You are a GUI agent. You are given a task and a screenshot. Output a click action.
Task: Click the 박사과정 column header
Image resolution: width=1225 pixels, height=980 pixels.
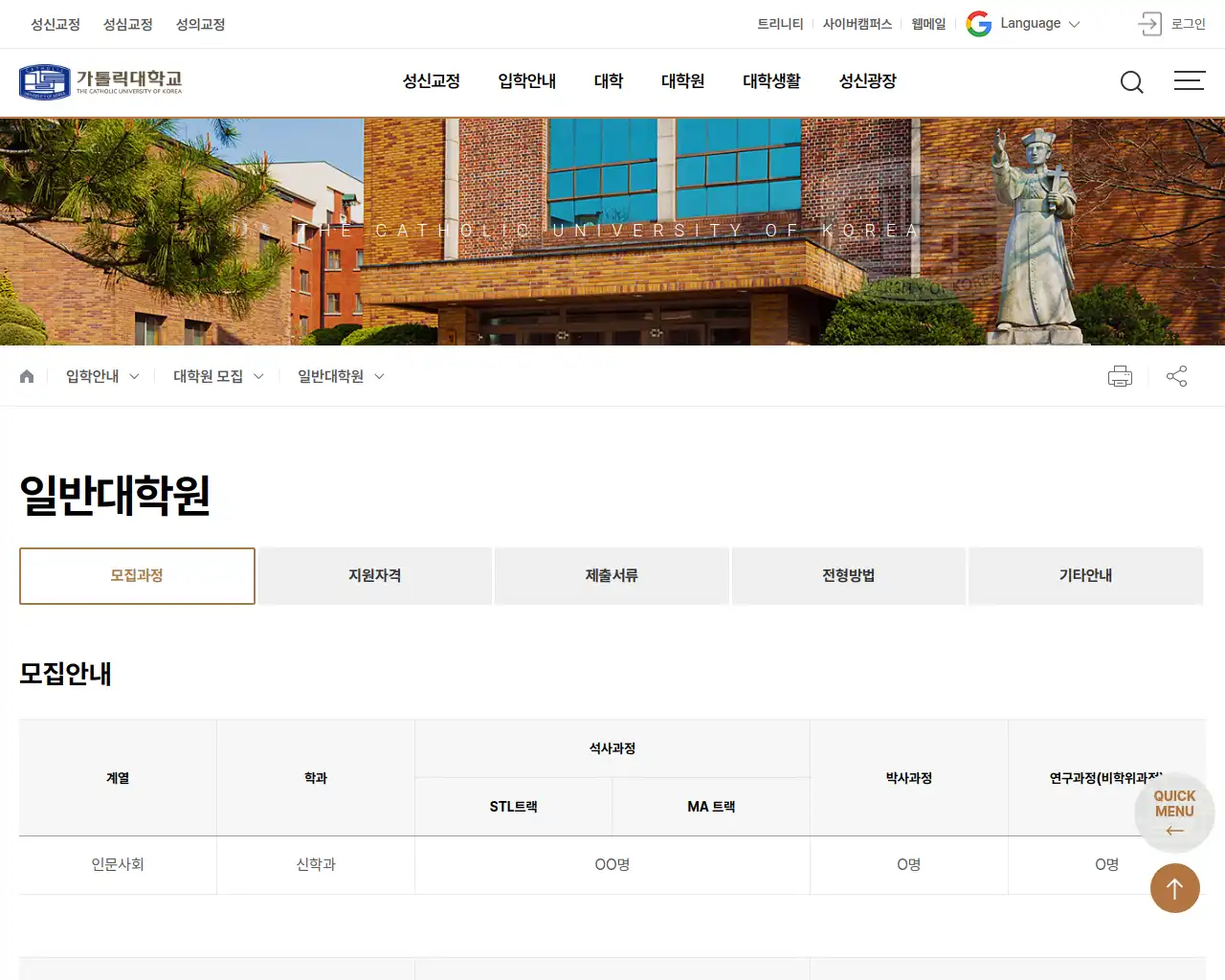coord(909,778)
